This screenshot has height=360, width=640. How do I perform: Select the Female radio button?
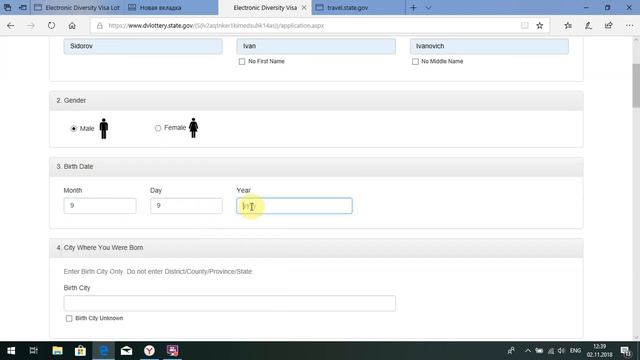(158, 128)
